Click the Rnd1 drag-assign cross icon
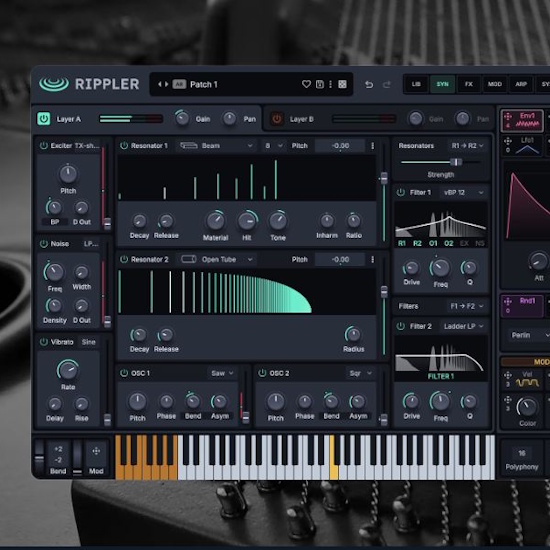 [508, 301]
